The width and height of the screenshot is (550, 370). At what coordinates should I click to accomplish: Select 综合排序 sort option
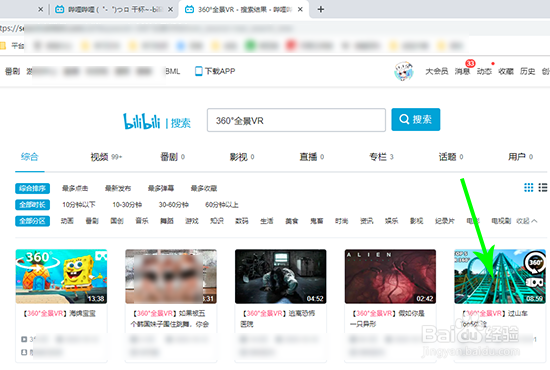(32, 188)
